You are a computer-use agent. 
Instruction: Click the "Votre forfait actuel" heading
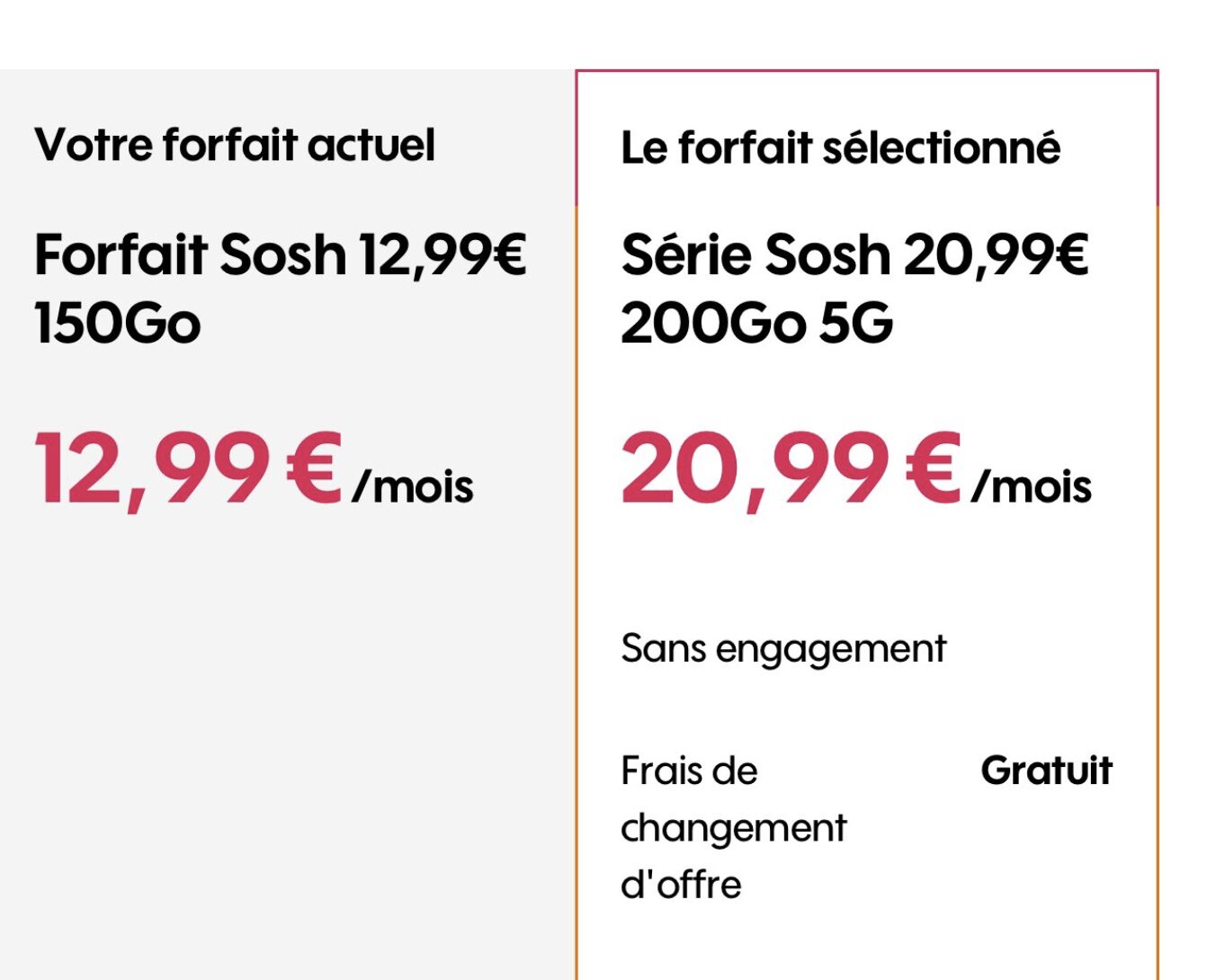tap(235, 145)
